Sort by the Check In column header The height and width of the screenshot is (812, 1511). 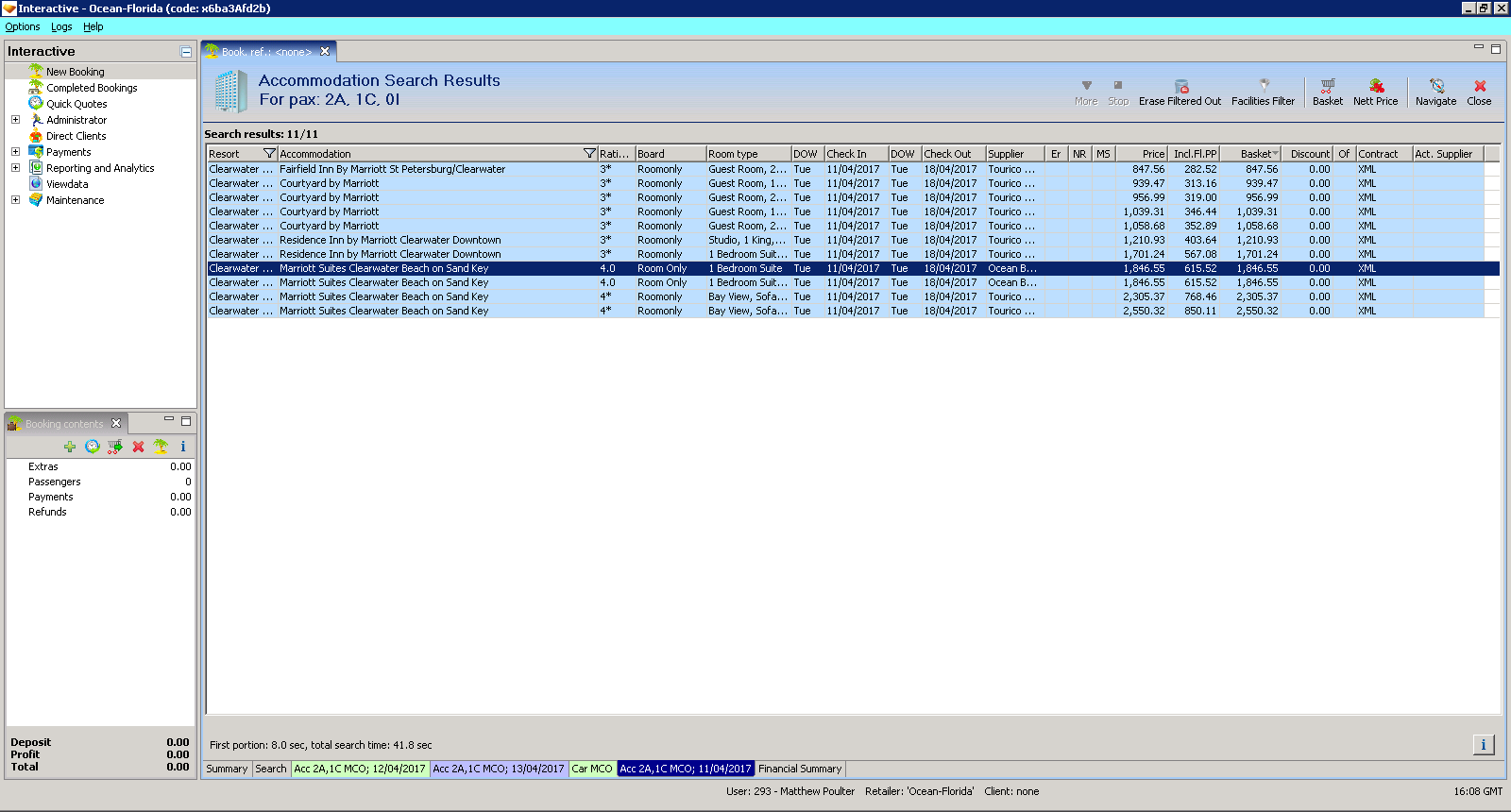point(857,154)
